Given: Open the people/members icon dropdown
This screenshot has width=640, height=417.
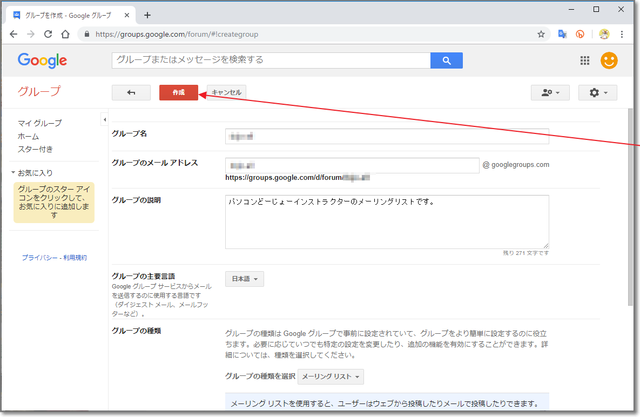Looking at the screenshot, I should pyautogui.click(x=550, y=93).
